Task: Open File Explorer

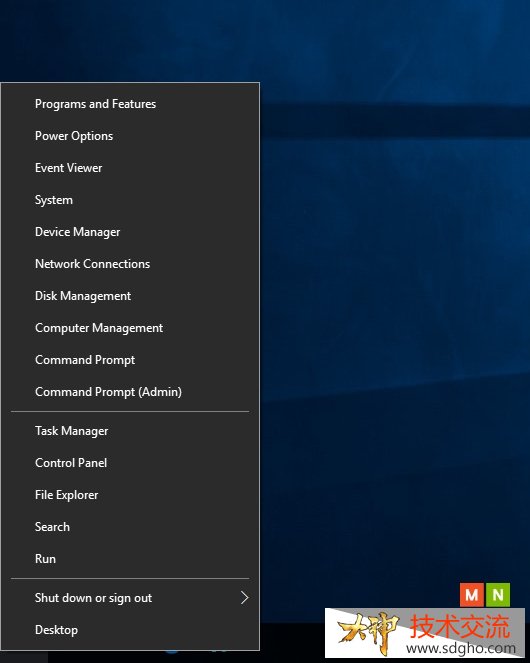Action: 130,495
